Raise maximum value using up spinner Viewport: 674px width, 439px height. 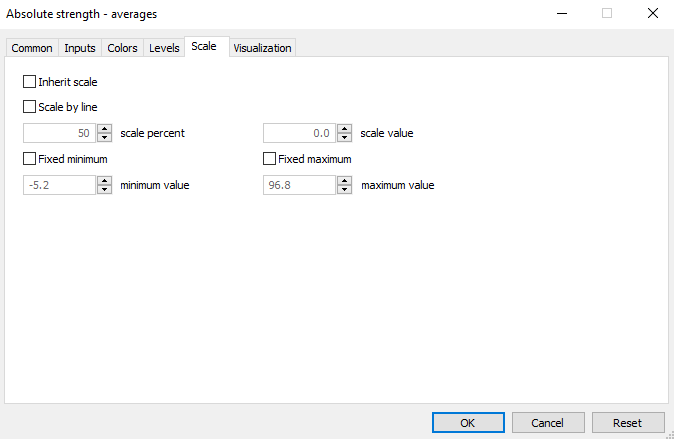pos(344,180)
